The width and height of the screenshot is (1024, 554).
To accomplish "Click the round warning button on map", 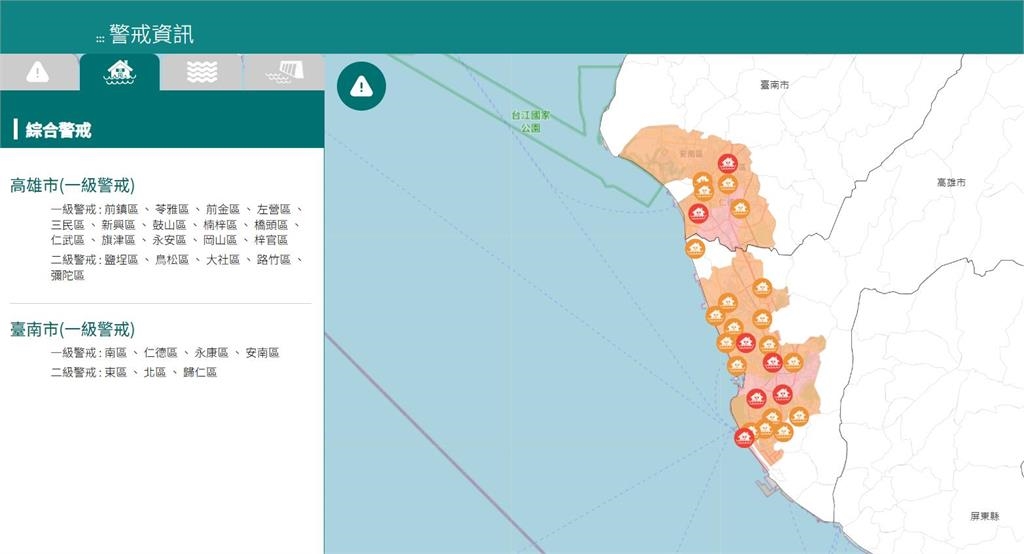I will click(x=361, y=86).
